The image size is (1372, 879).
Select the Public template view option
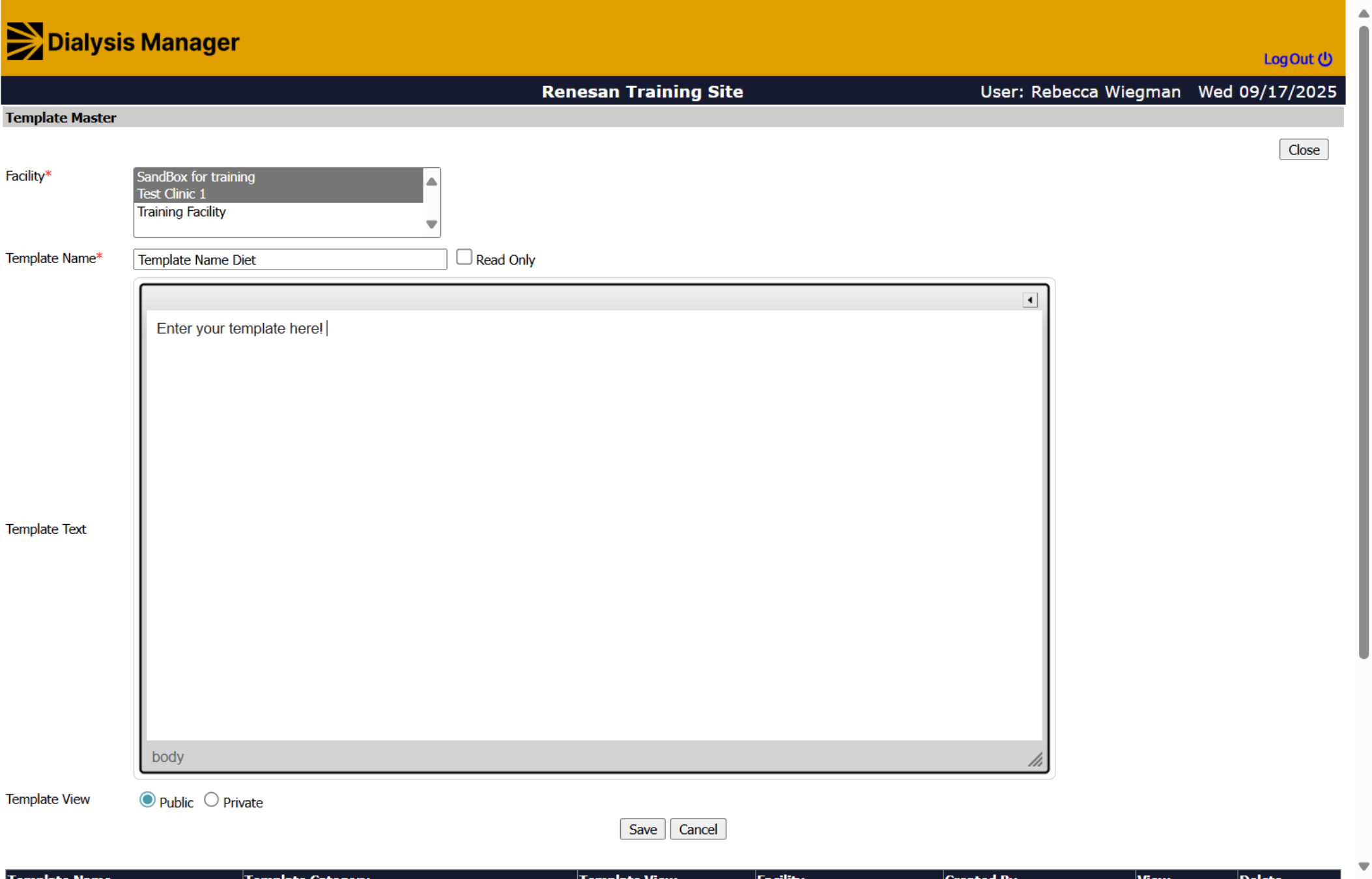click(x=147, y=800)
